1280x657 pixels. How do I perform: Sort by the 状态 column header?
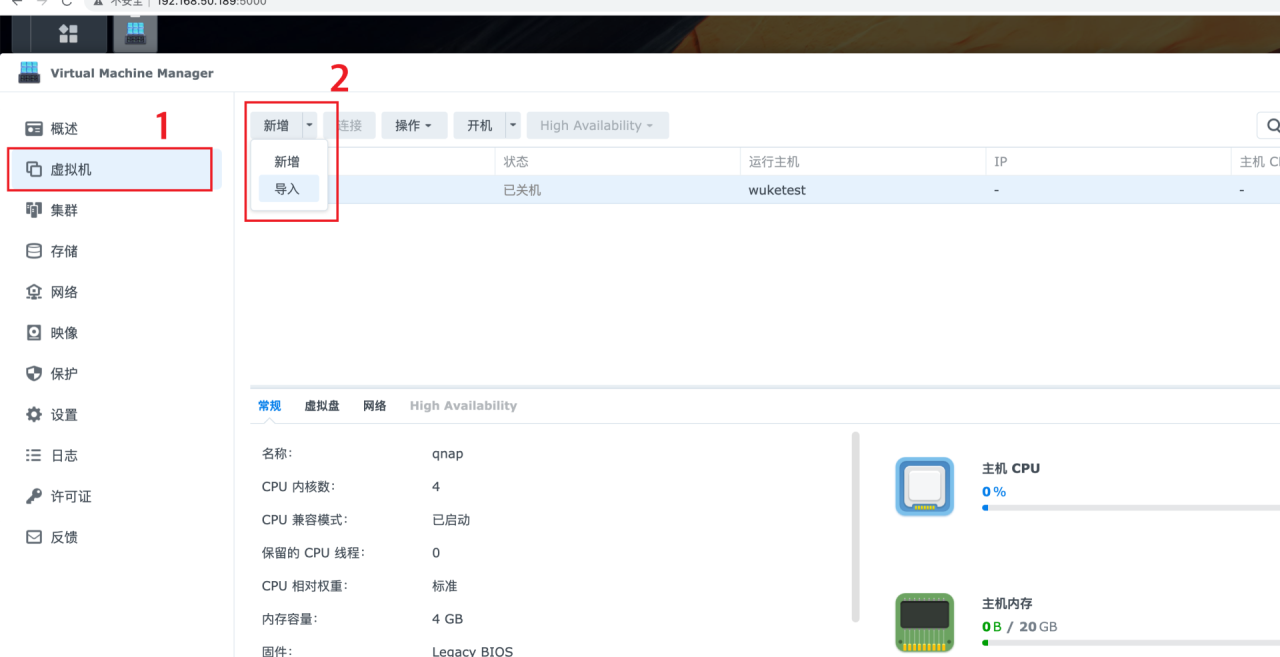click(618, 162)
